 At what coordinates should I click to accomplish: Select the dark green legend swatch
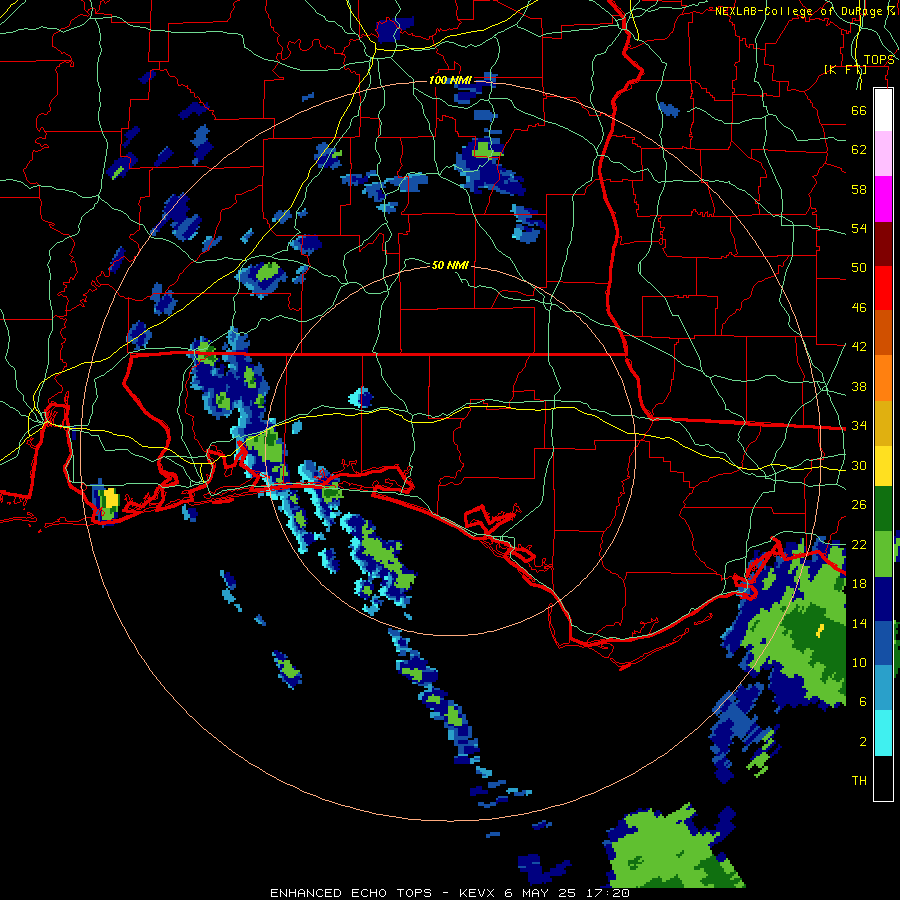(883, 509)
